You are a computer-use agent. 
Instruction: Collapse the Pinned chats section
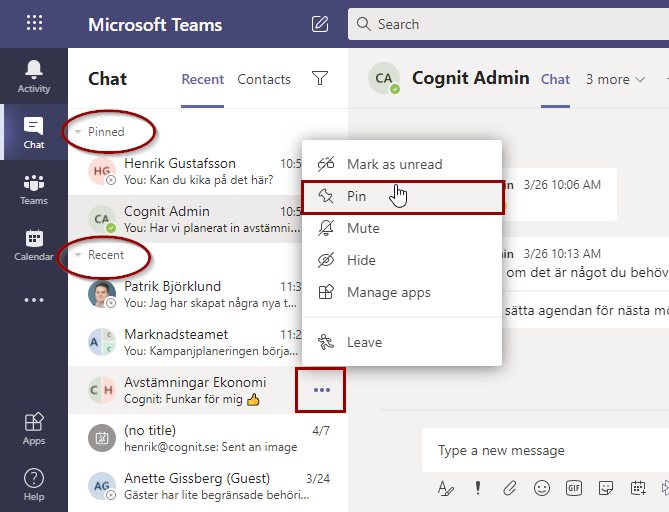(x=79, y=132)
